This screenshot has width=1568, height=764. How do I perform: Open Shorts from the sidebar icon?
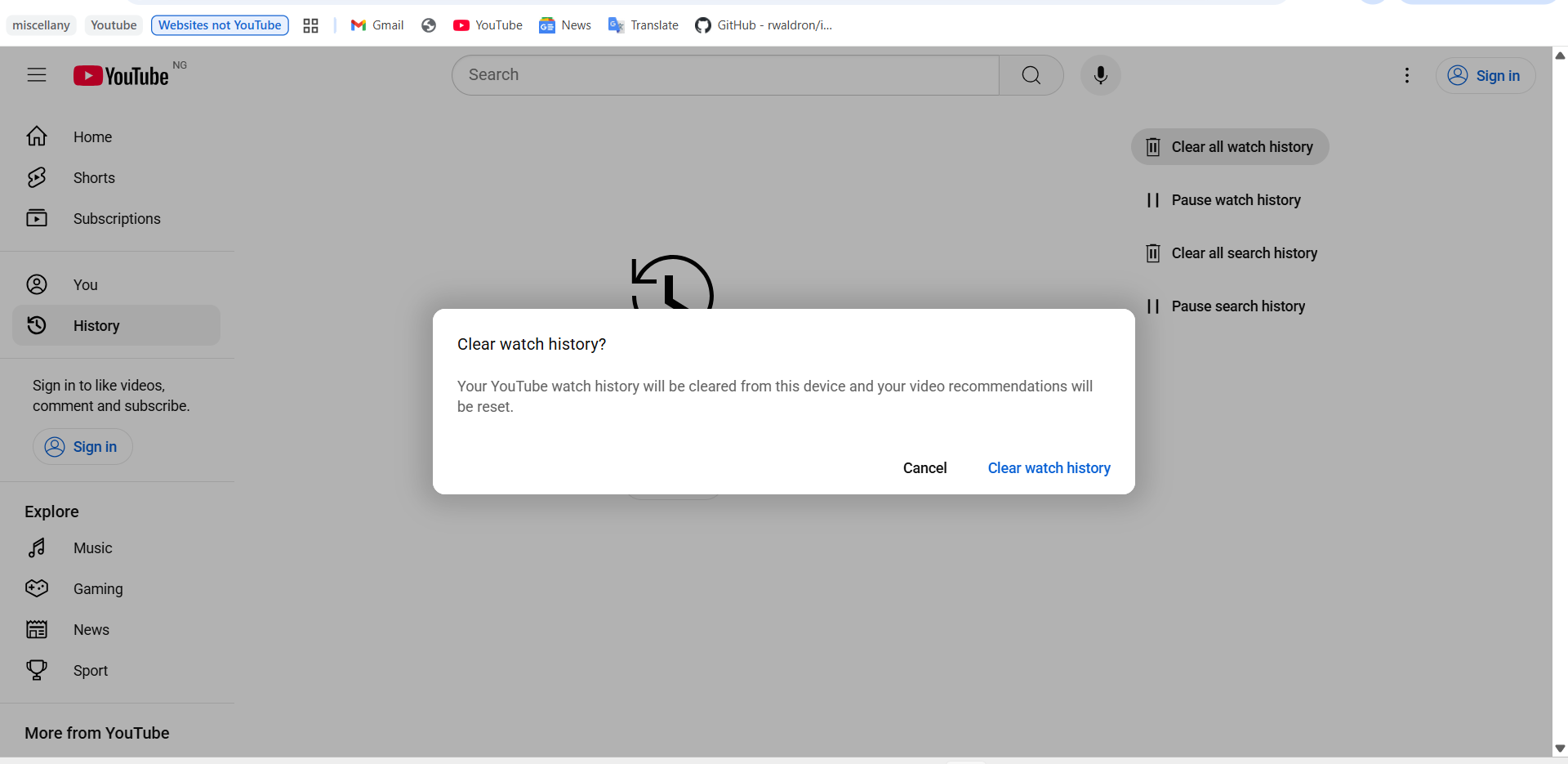37,177
